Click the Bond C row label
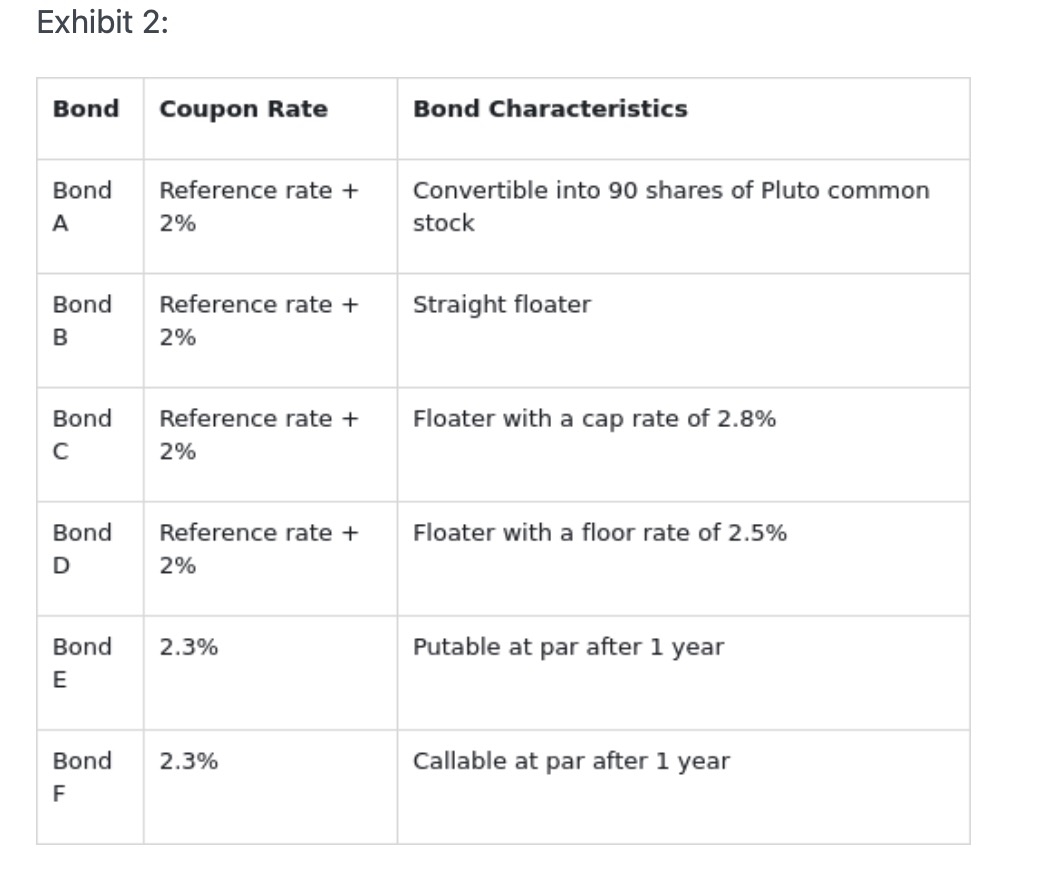This screenshot has width=1052, height=884. [82, 435]
